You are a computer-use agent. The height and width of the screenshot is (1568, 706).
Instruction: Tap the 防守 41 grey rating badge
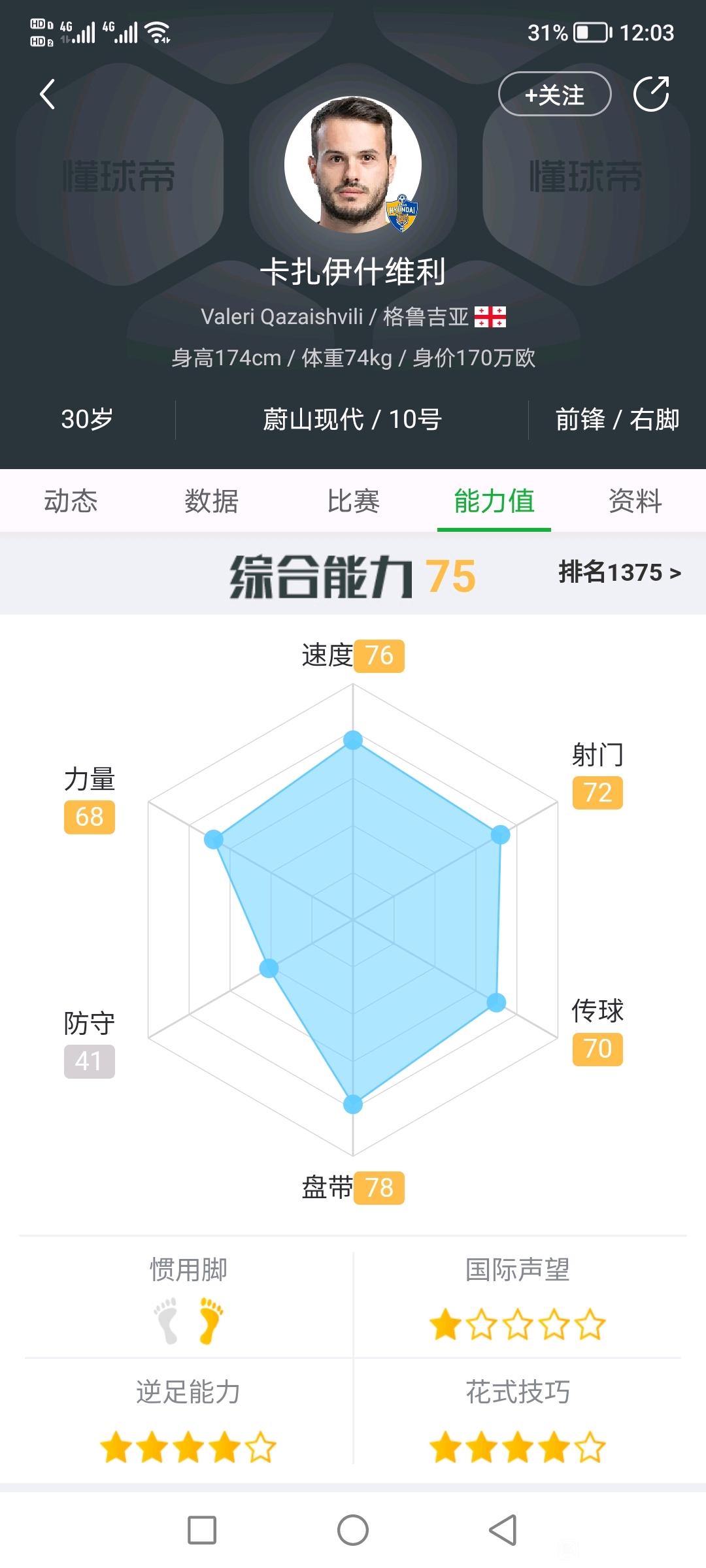click(90, 1061)
